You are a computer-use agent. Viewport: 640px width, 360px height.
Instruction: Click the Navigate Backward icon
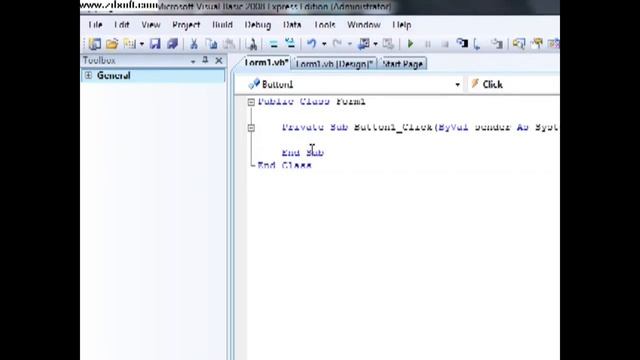(x=363, y=44)
